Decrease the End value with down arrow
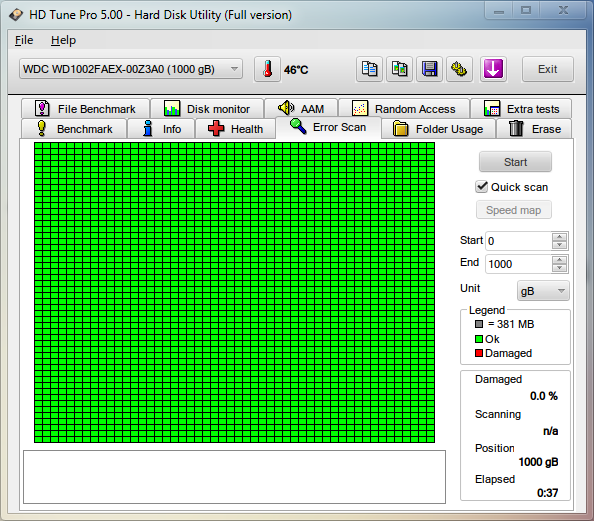Screen dimensions: 594x521 560,268
